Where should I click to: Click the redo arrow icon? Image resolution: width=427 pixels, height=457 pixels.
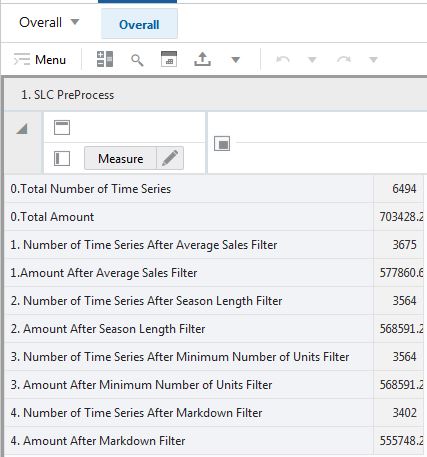click(x=344, y=60)
